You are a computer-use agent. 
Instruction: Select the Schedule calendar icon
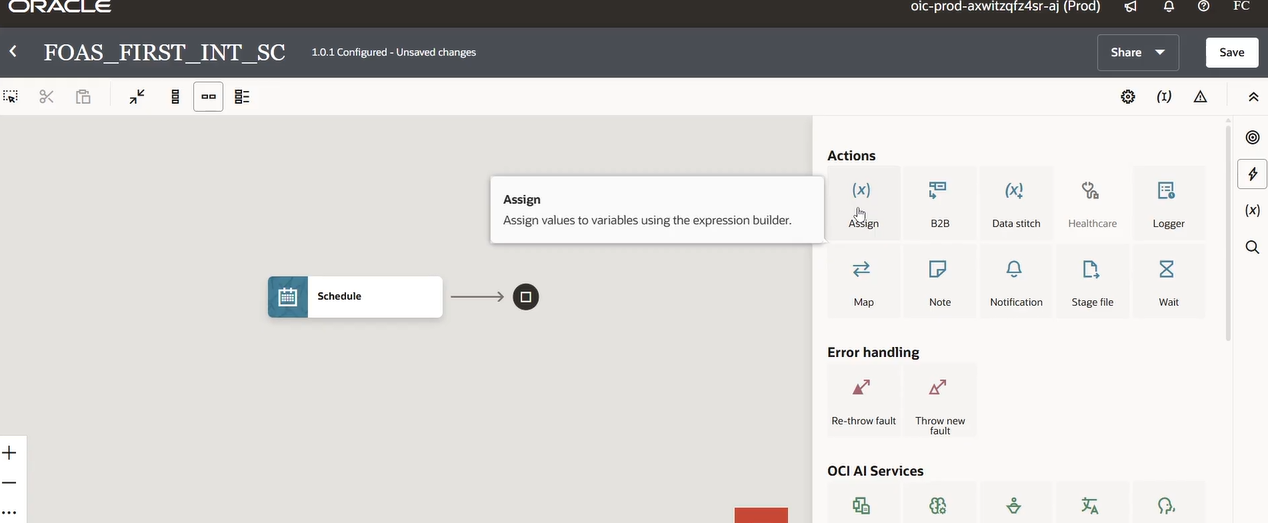click(x=288, y=296)
